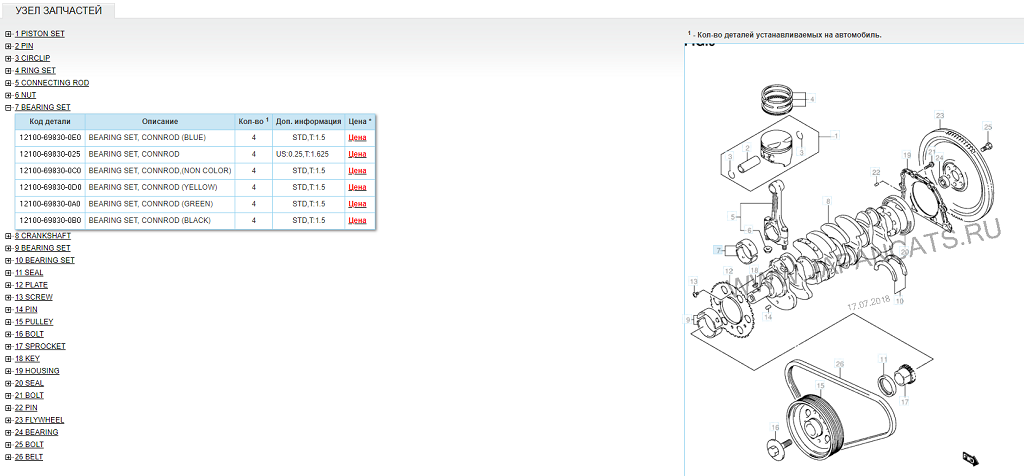Expand the 1 PISTON SET node
Viewport: 1024px width, 476px height.
tap(8, 34)
